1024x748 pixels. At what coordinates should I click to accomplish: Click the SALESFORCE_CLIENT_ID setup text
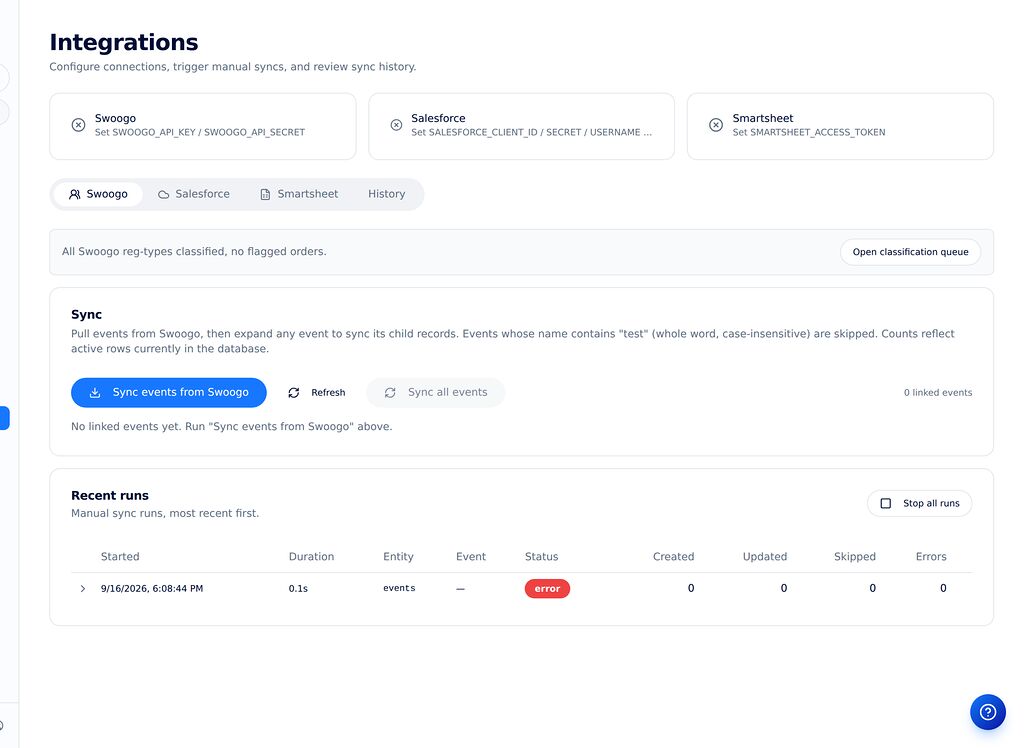pos(532,132)
